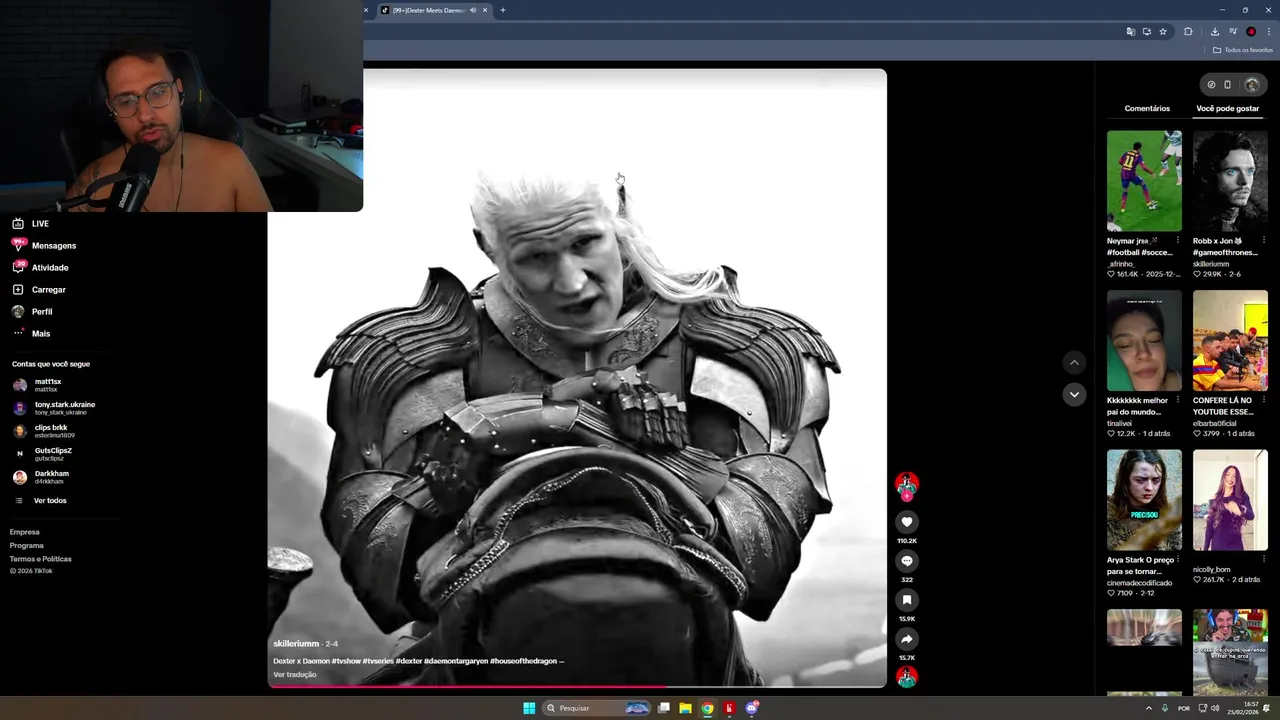Viewport: 1280px width, 720px height.
Task: Open the Chrome downloads icon
Action: tap(1215, 32)
